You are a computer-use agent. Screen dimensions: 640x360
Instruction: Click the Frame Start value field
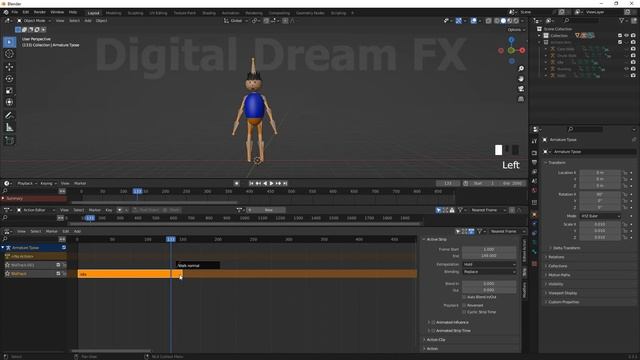click(489, 249)
